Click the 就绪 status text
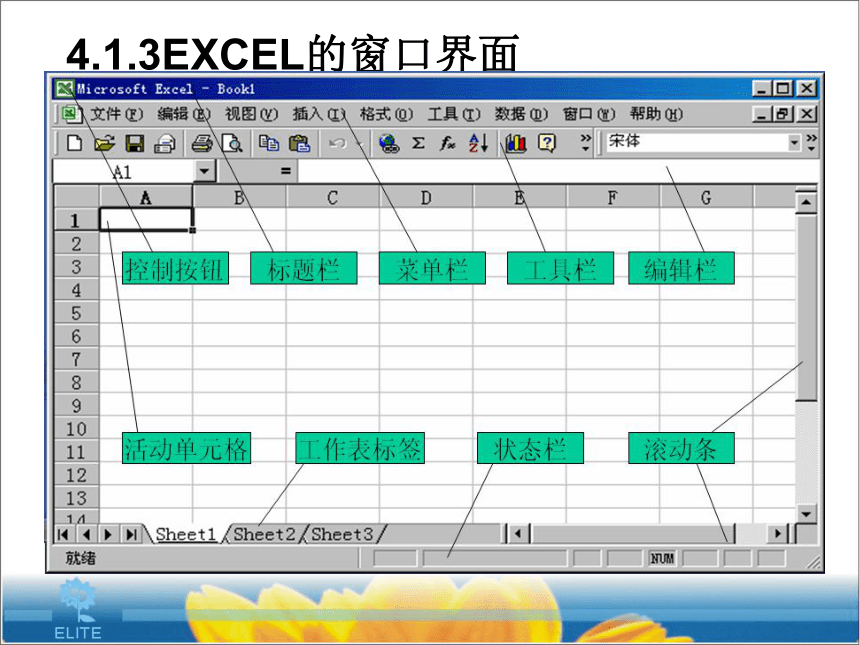Screen dimensions: 860x645 pos(81,558)
